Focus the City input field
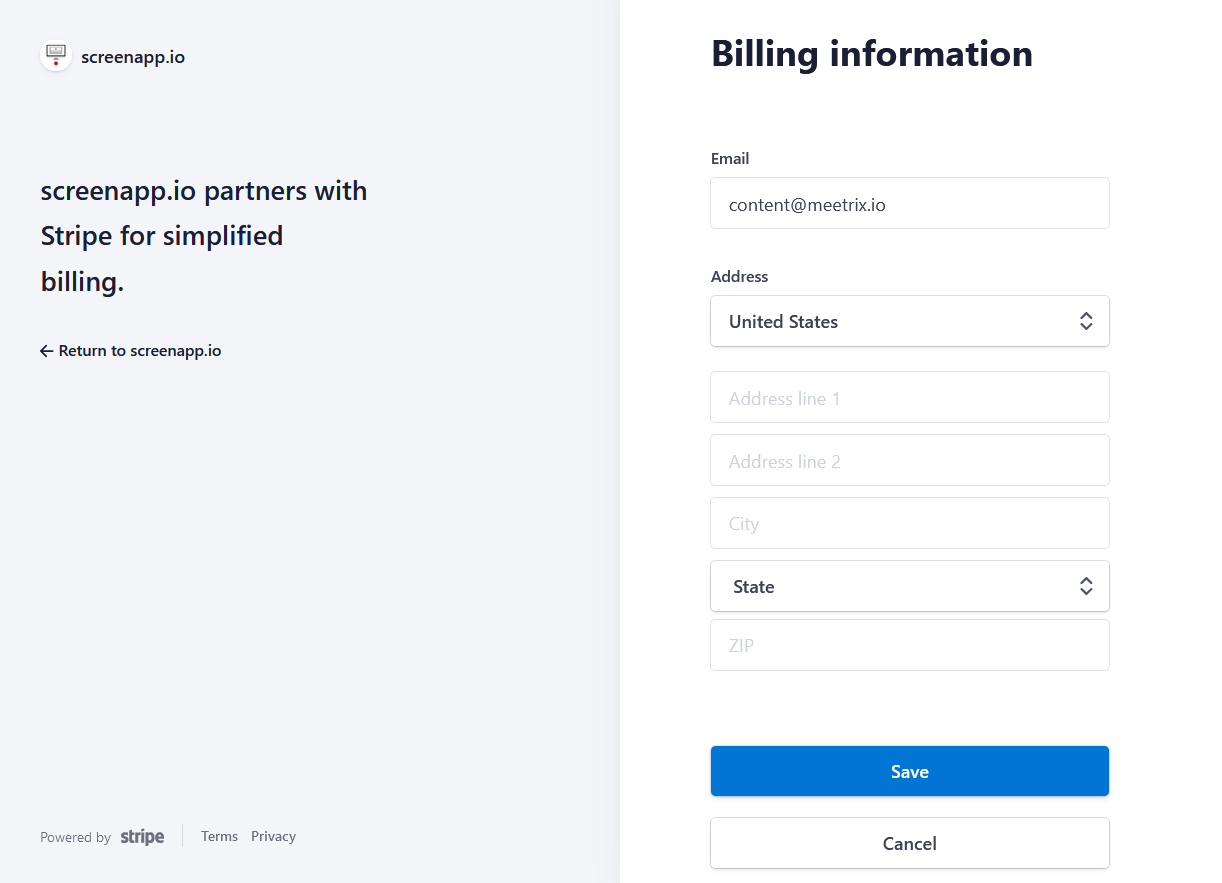 pos(908,524)
